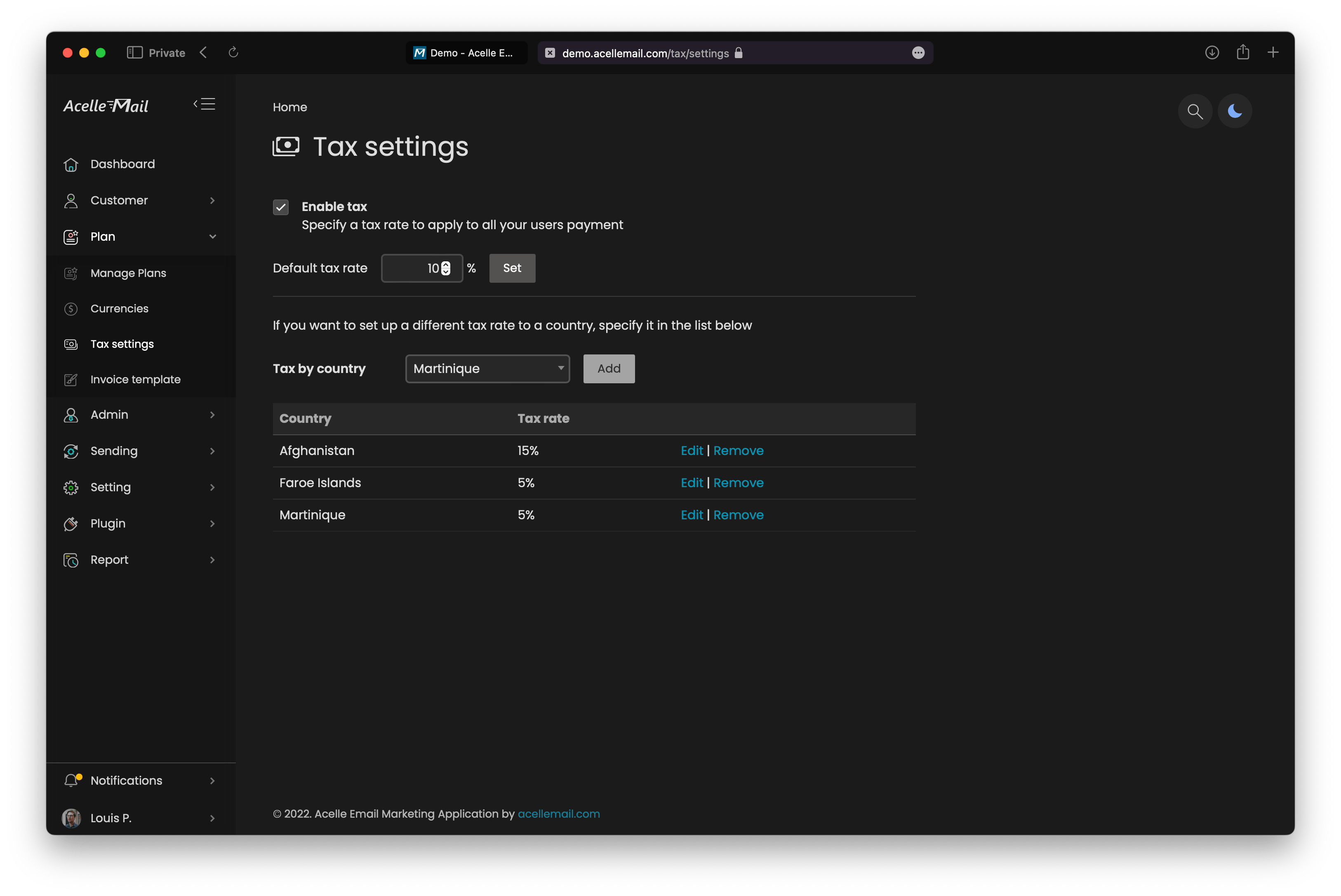Click the Admin user icon
This screenshot has width=1341, height=896.
tap(71, 415)
